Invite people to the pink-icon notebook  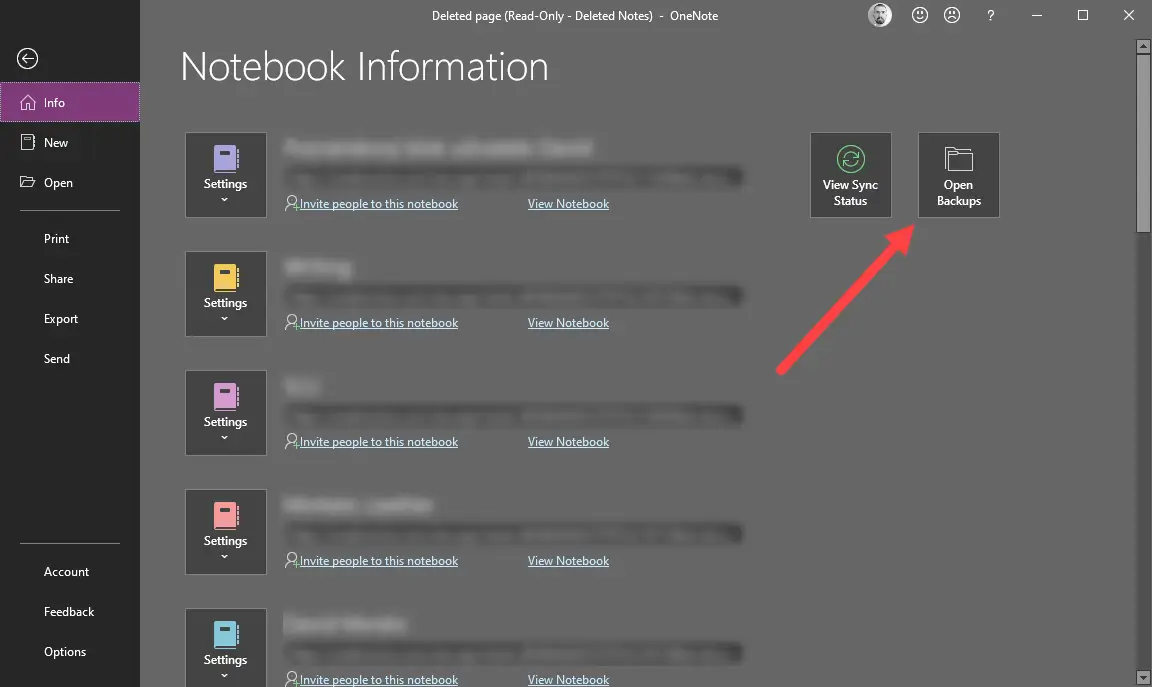(371, 442)
